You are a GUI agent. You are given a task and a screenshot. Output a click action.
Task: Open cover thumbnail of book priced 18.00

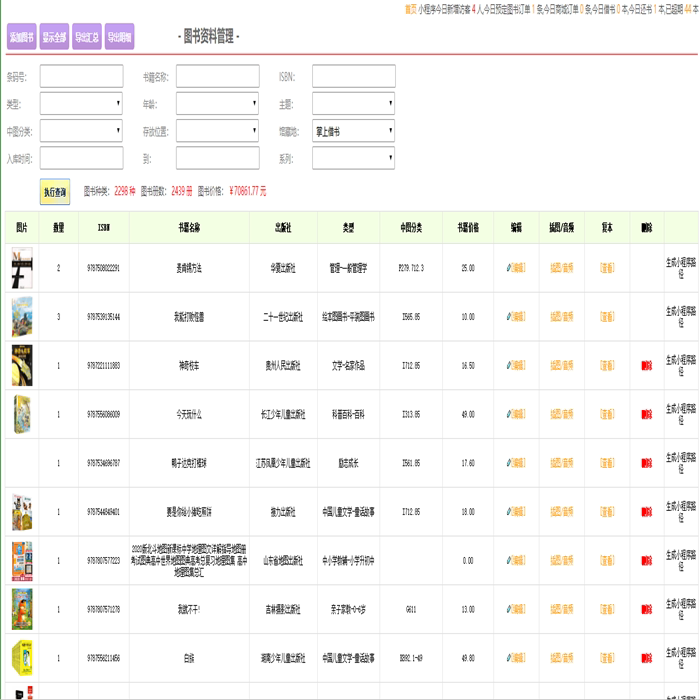[22, 512]
